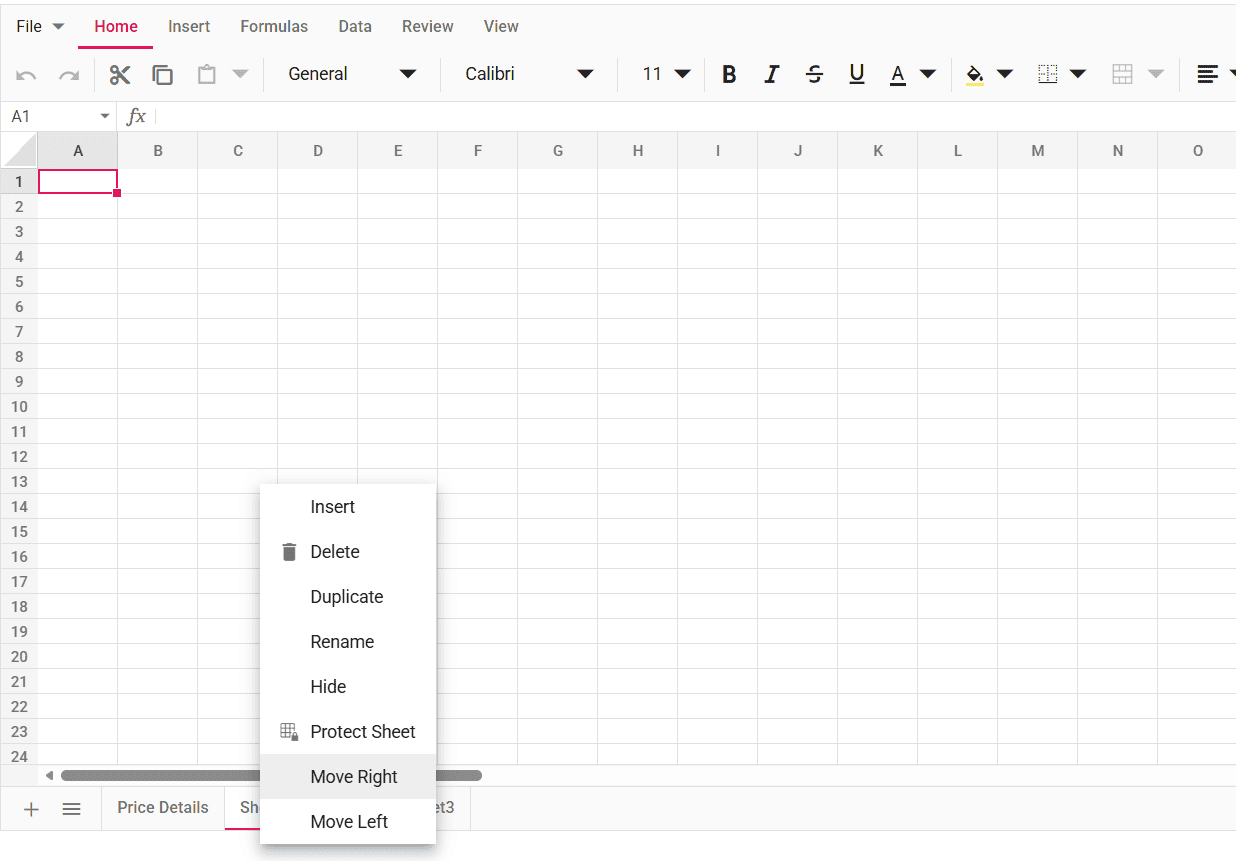Select row 12 header
Viewport: 1236px width, 861px height.
point(19,456)
